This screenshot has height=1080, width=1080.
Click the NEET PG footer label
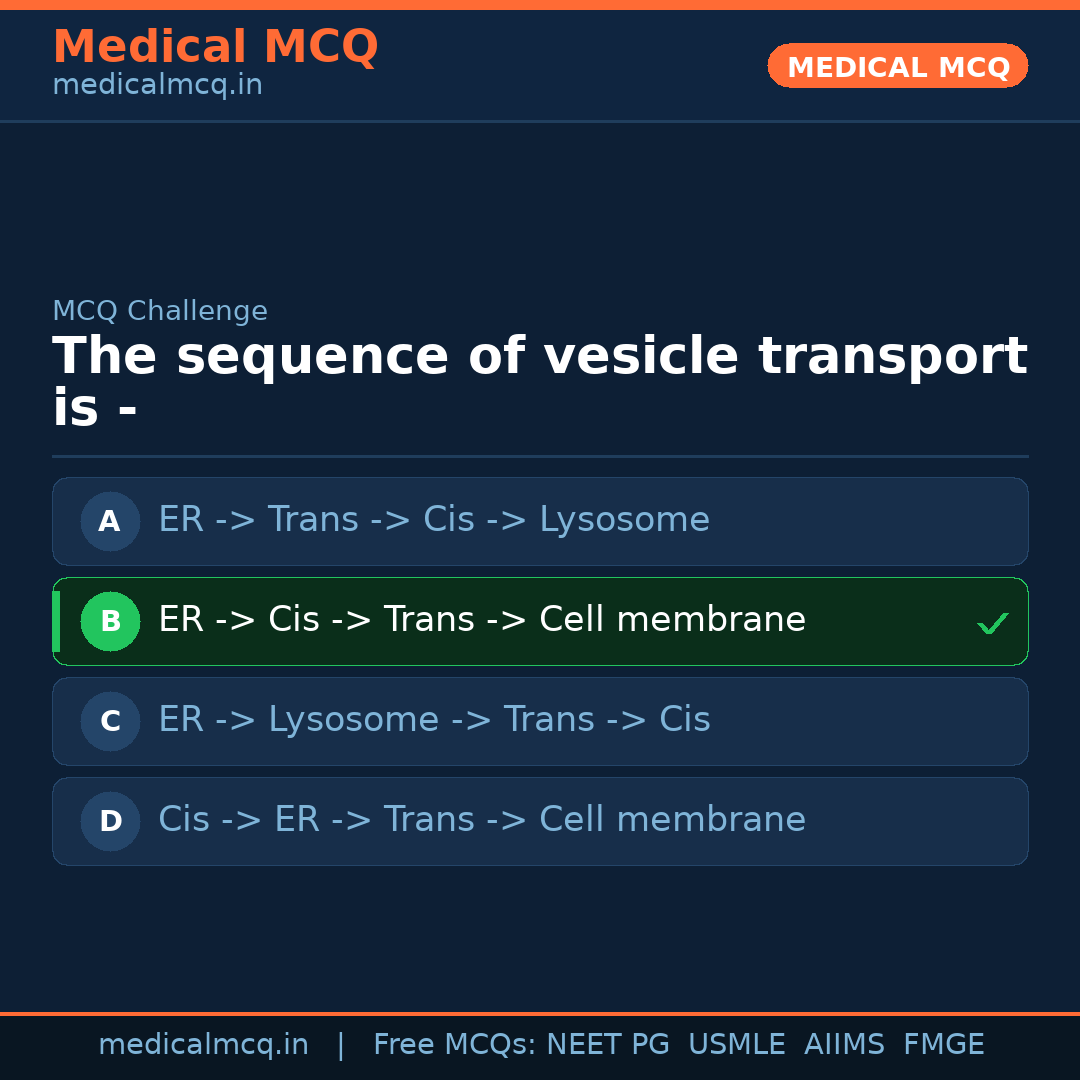coord(607,1043)
